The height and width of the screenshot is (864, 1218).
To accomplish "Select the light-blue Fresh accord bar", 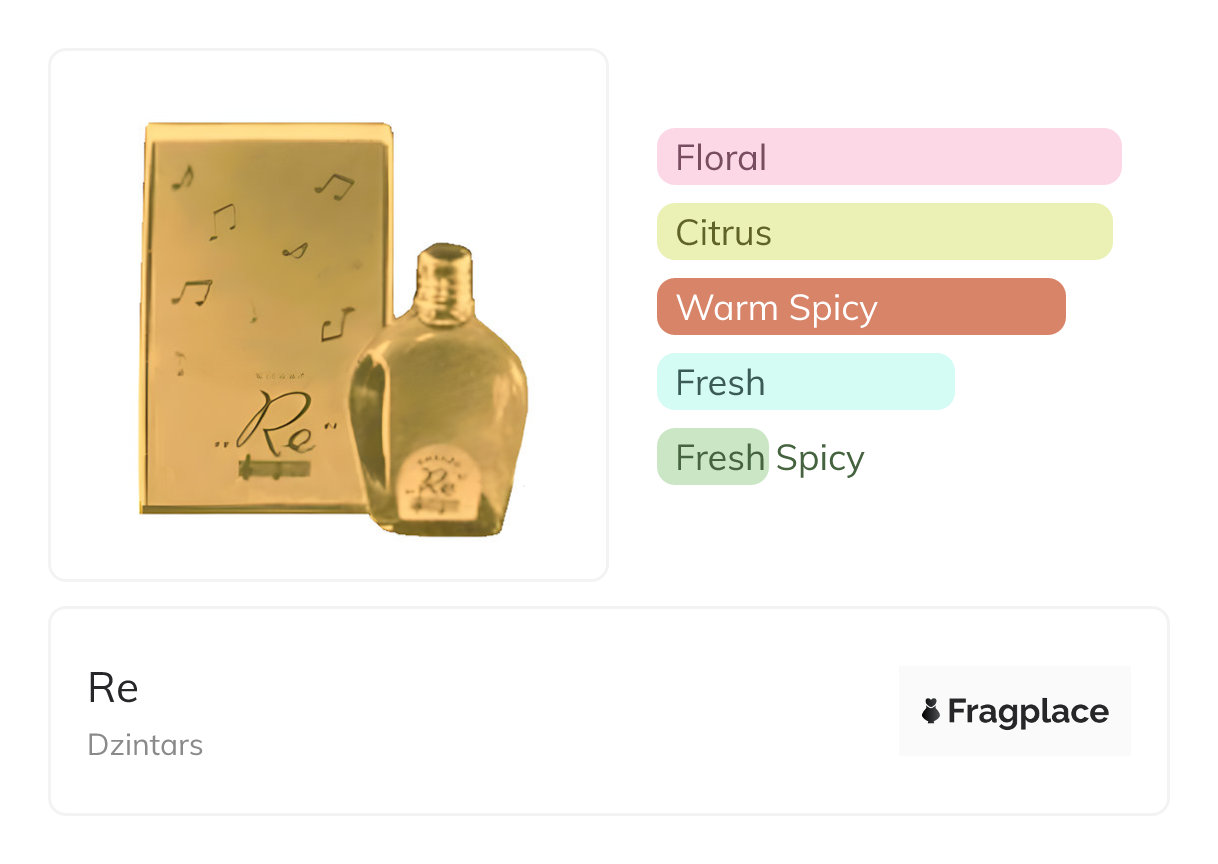I will click(x=805, y=382).
